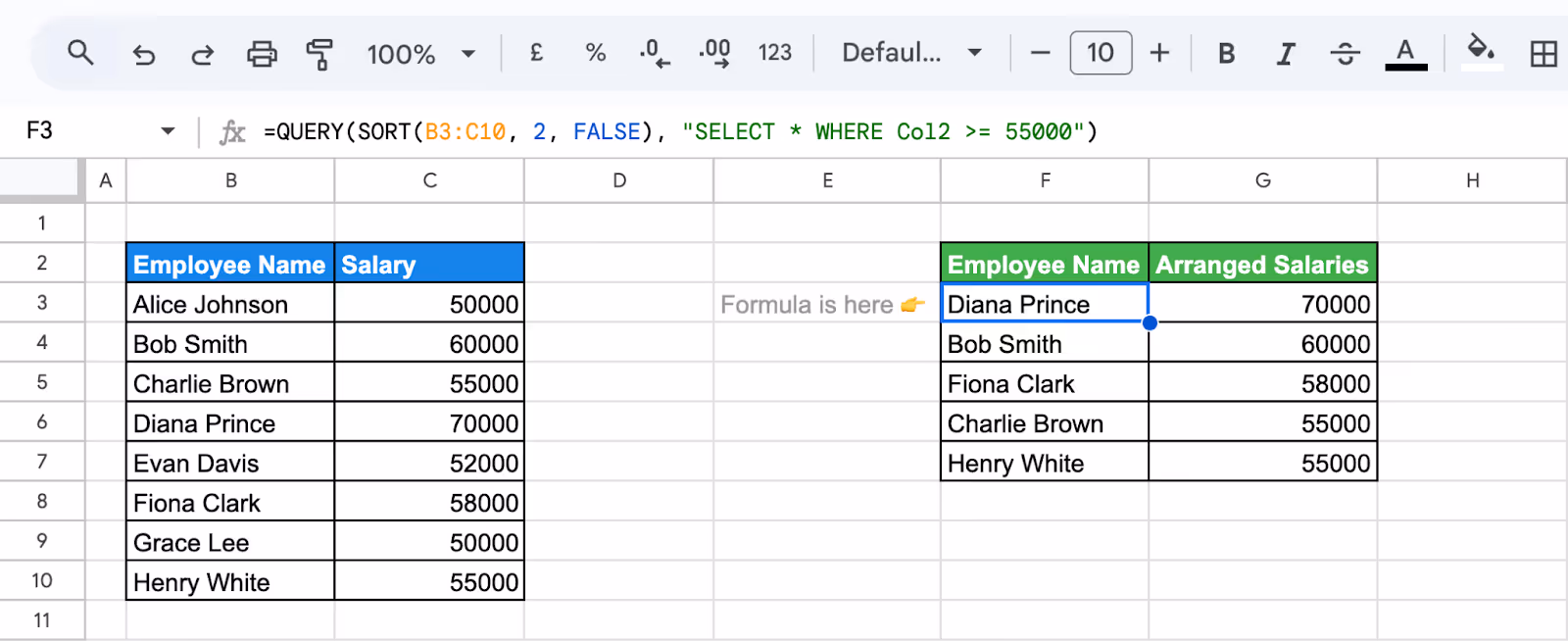Click green 'Employee Name' header cell
The width and height of the screenshot is (1568, 641).
coord(1045,264)
